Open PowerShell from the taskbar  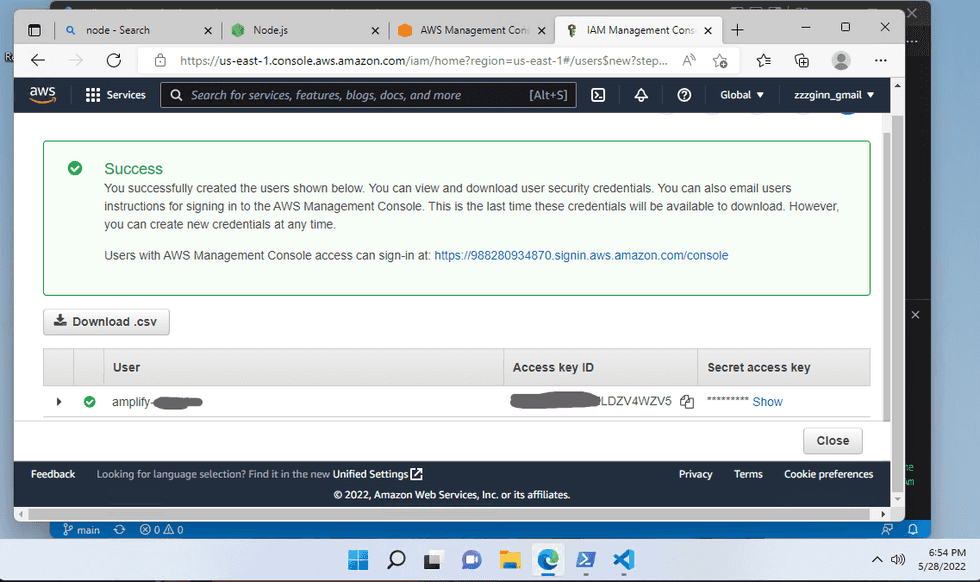586,559
